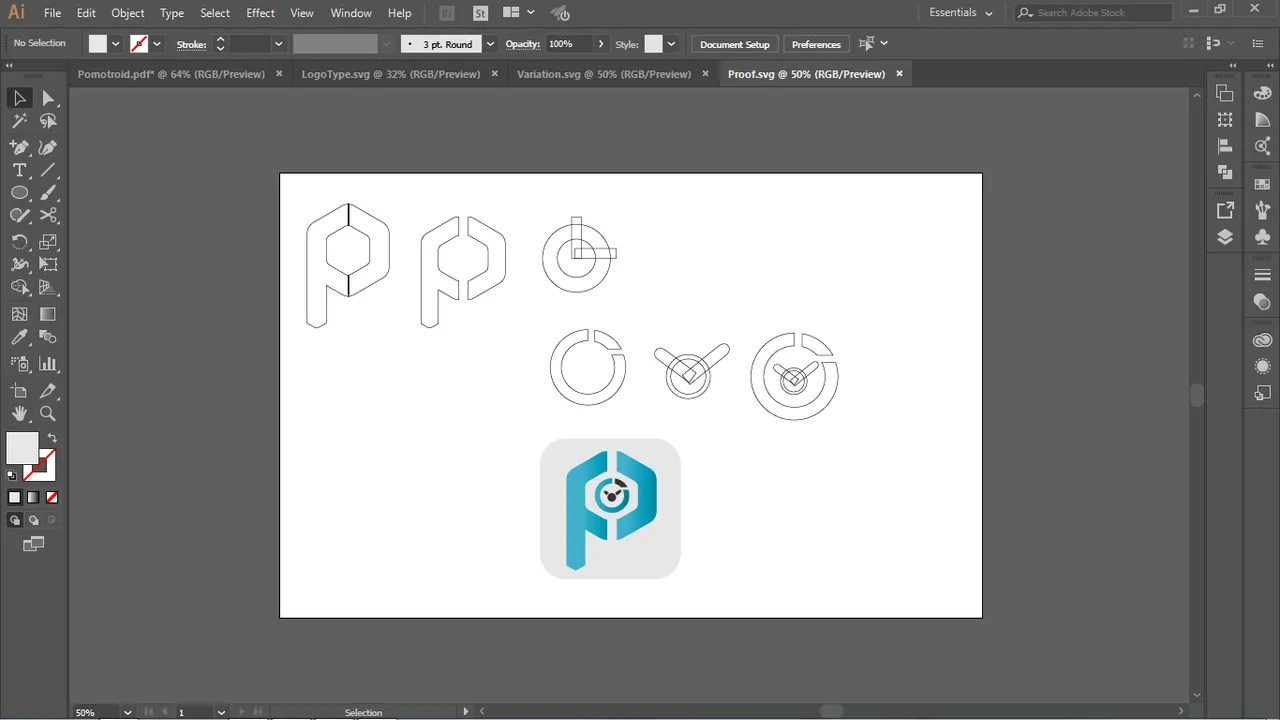Open the Creative Cloud Libraries panel
This screenshot has width=1280, height=720.
(1262, 340)
